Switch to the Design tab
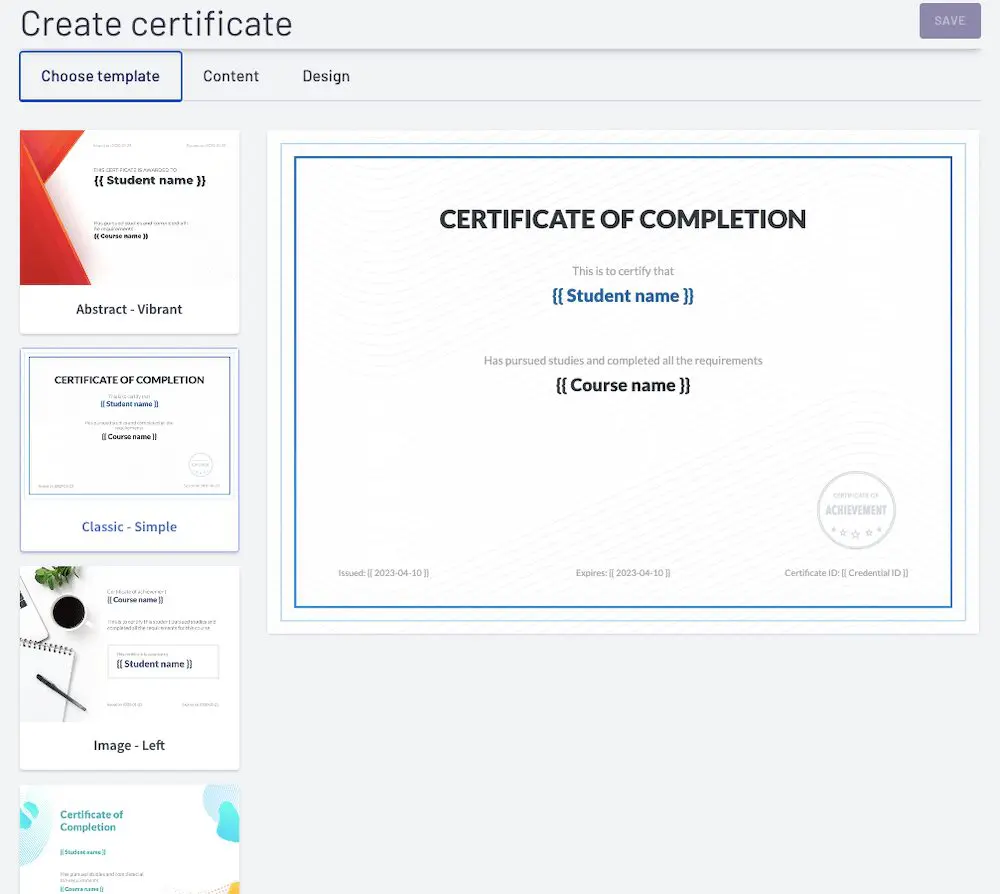 [326, 76]
